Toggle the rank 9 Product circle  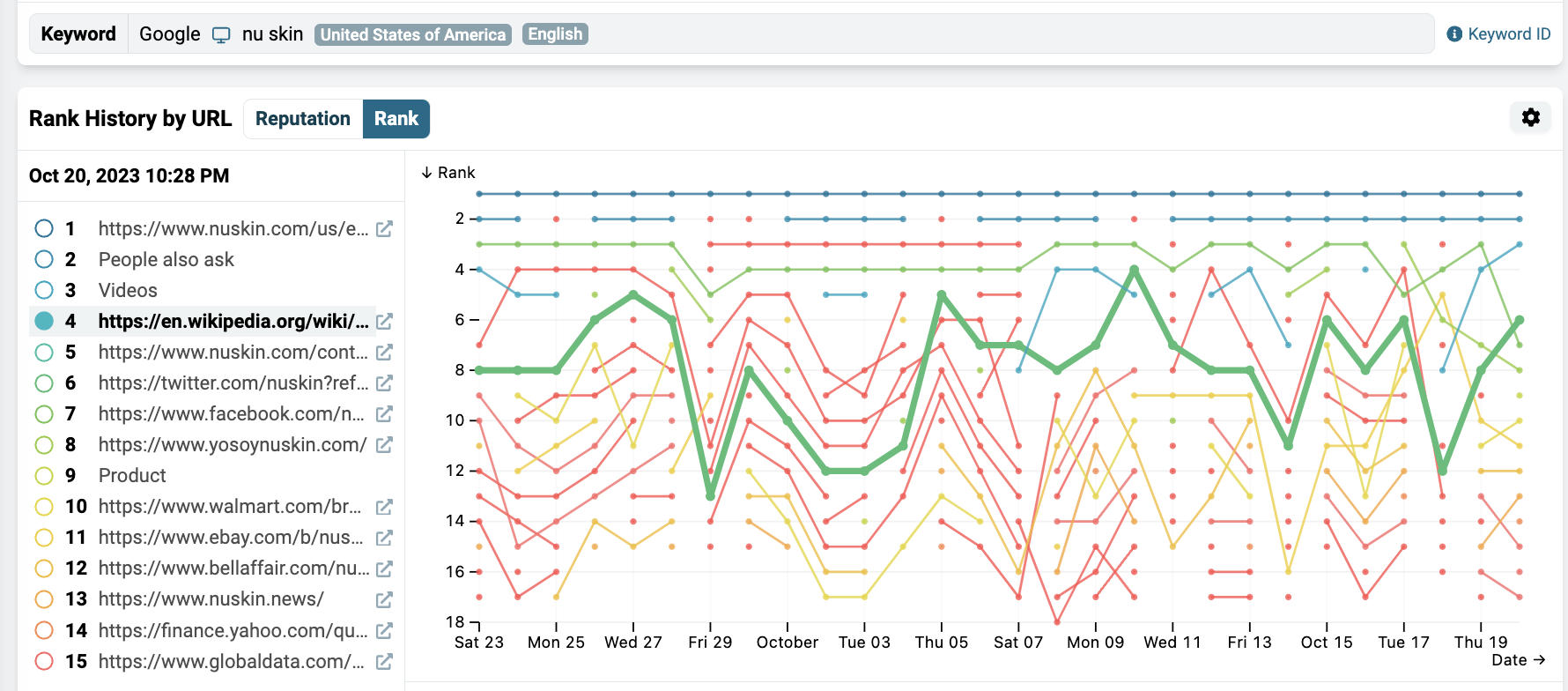[44, 476]
